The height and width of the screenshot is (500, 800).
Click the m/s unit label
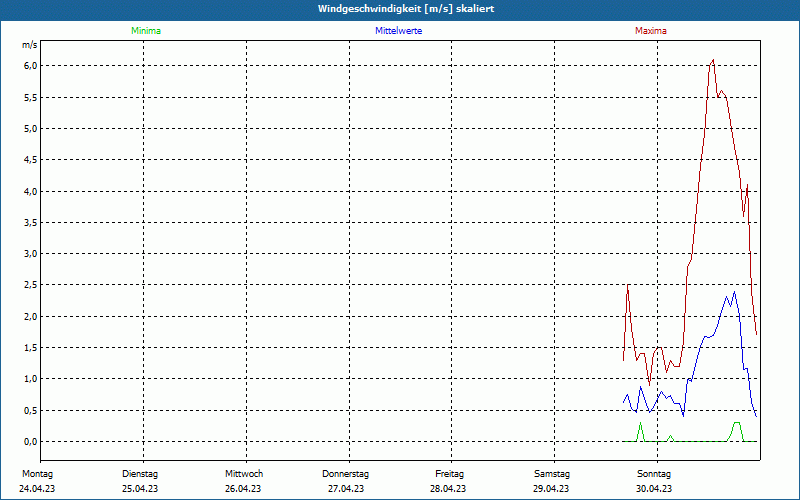[x=30, y=45]
